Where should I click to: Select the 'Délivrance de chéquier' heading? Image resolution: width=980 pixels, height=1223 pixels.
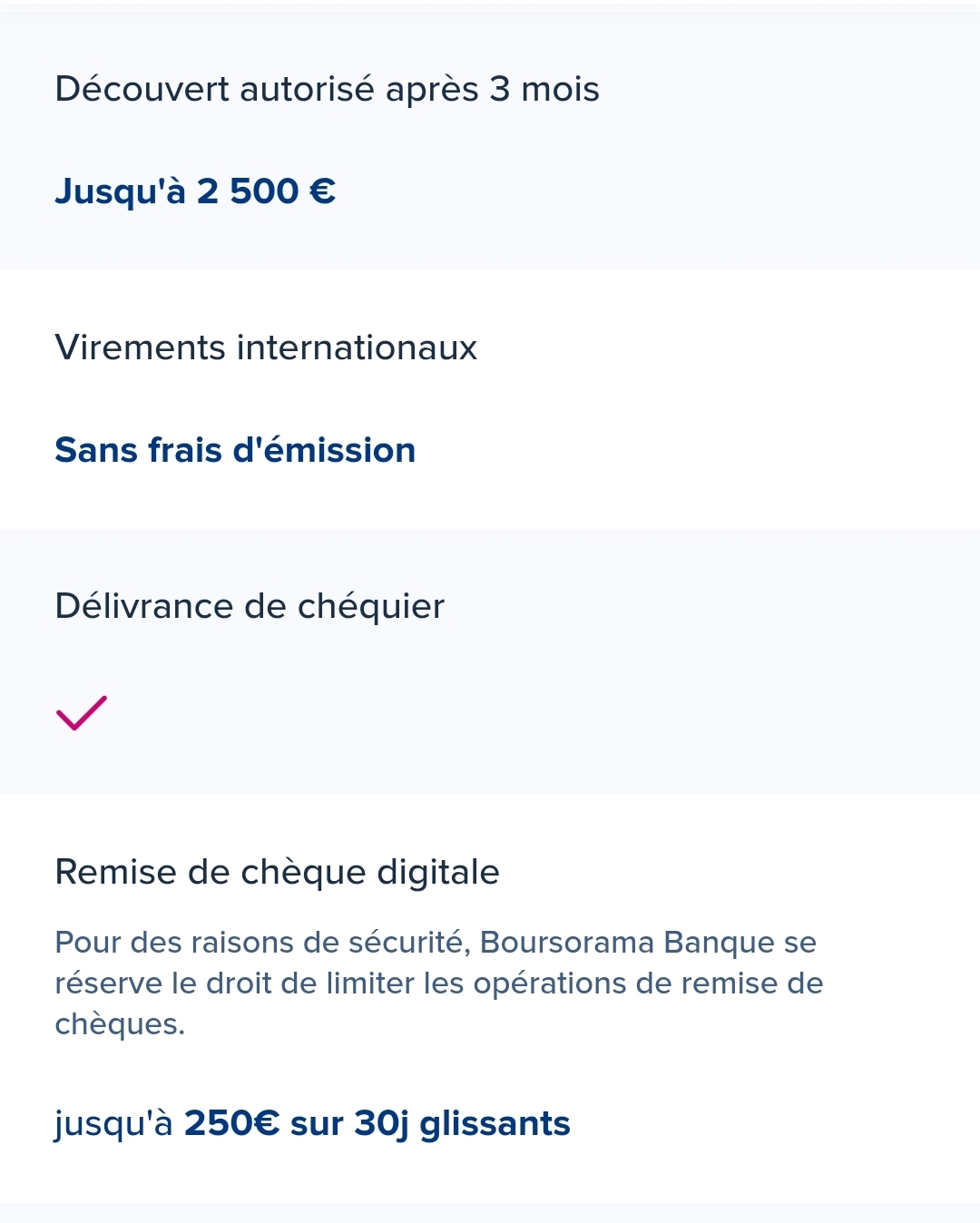click(250, 606)
